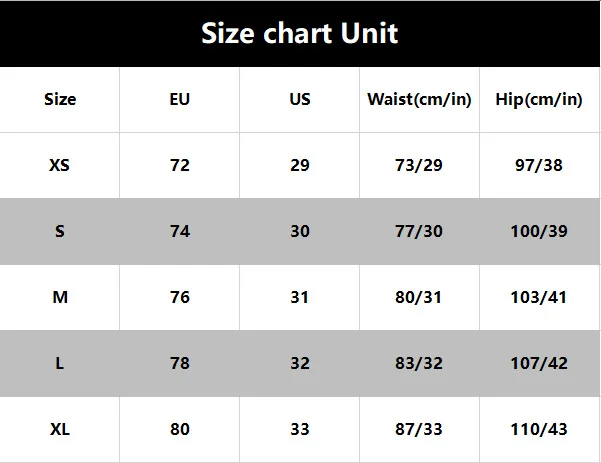Select the XL size row label
The height and width of the screenshot is (463, 601).
[x=60, y=429]
